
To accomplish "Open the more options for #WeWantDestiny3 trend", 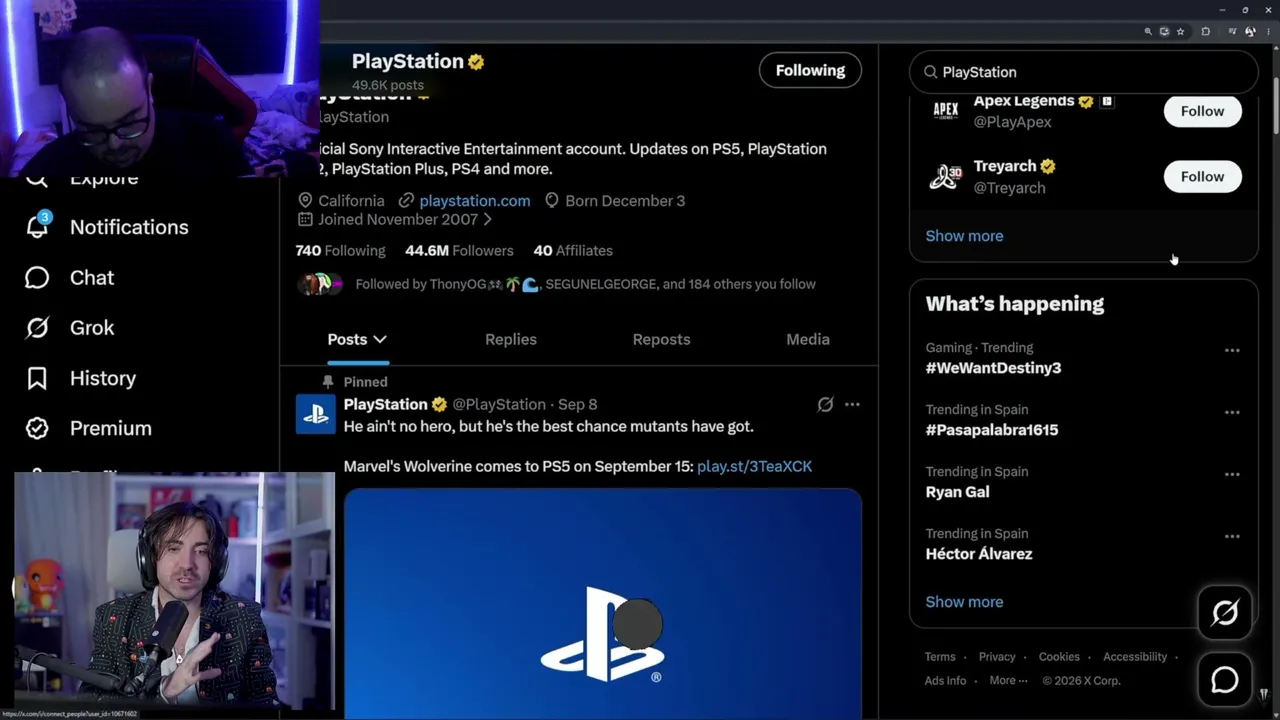I will coord(1232,350).
